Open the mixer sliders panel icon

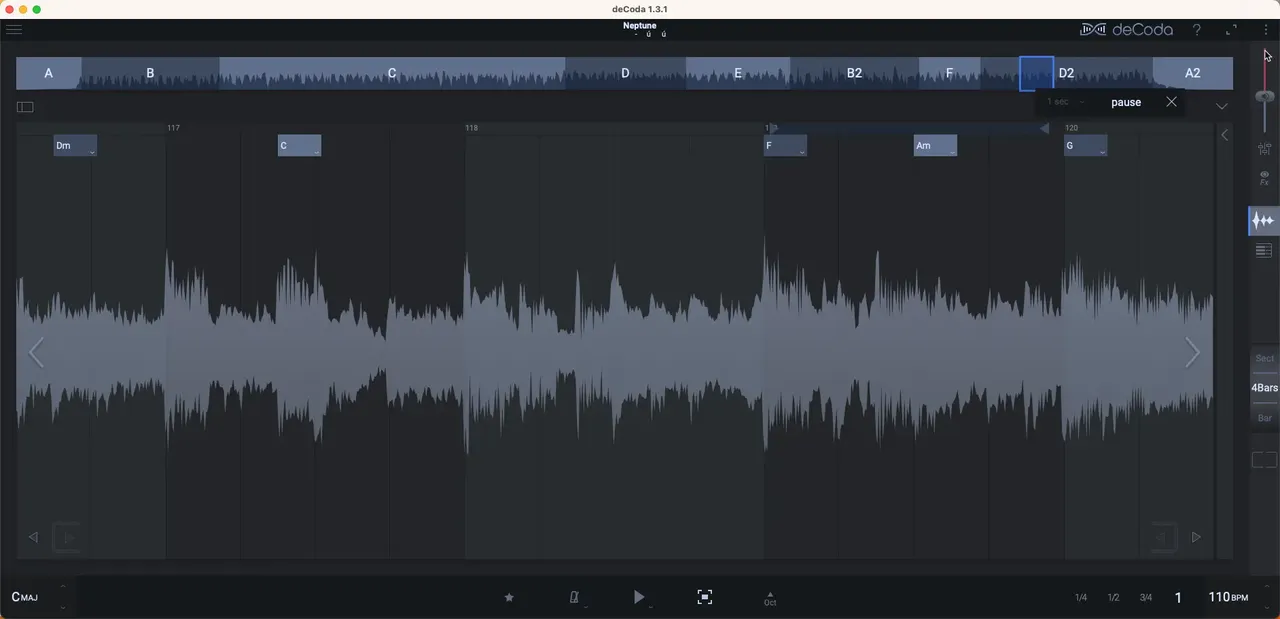click(x=1264, y=150)
